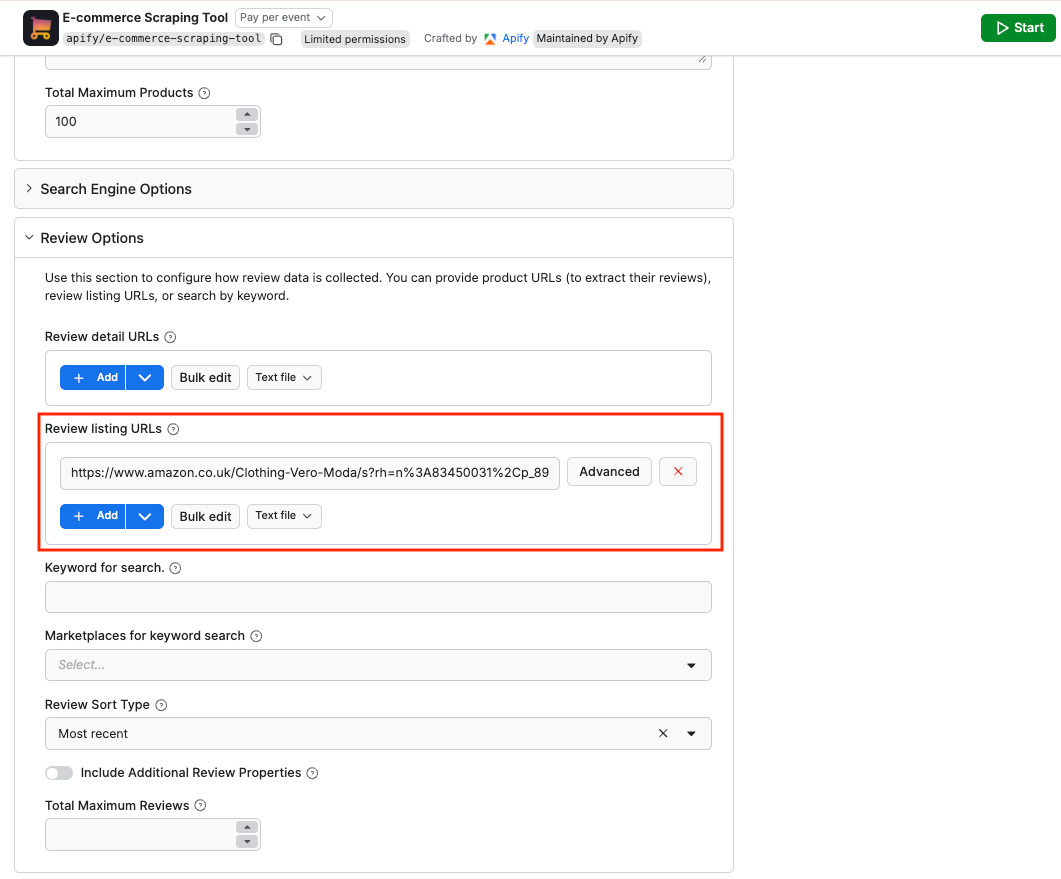Copy the actor name with the copy icon
This screenshot has width=1061, height=879.
(x=277, y=38)
